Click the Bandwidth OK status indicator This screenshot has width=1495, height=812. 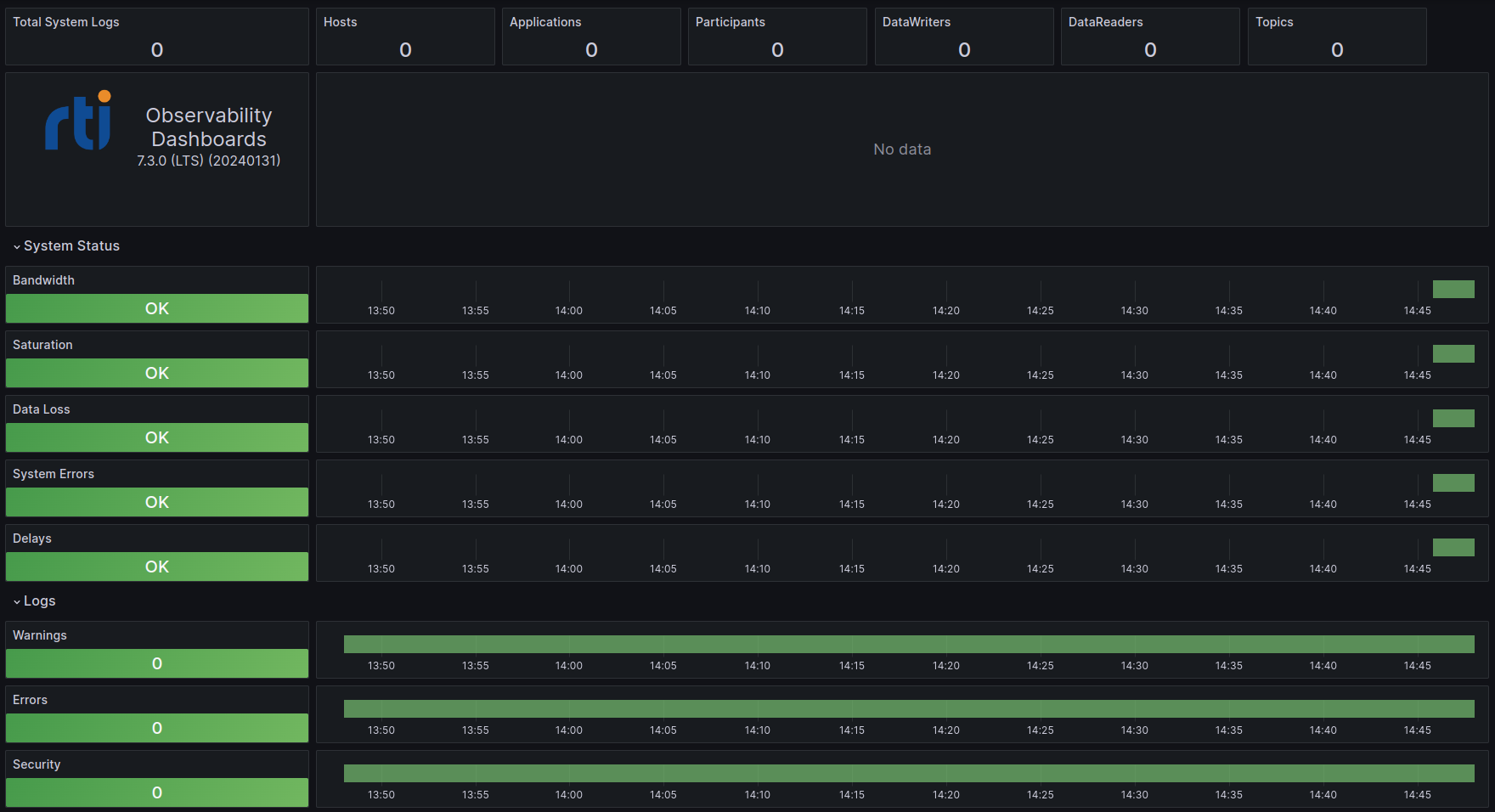(x=156, y=308)
